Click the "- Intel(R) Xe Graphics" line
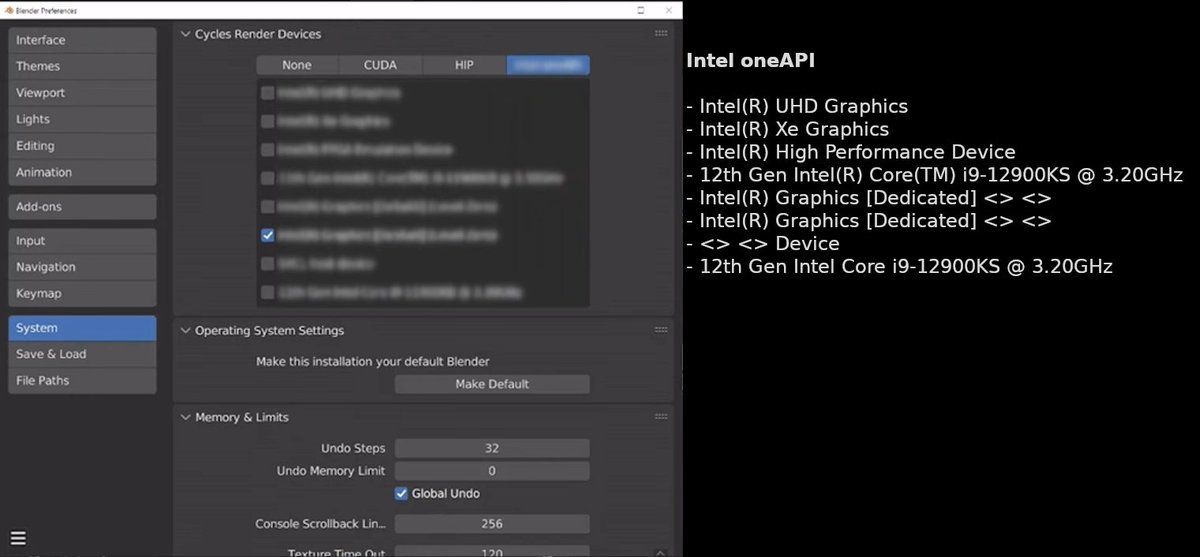Screen dimensions: 1200x557 click(787, 129)
